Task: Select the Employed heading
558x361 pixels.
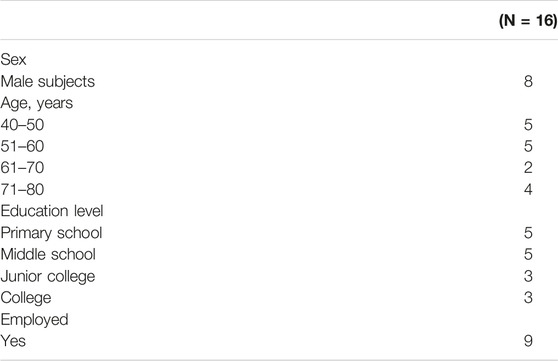Action: tap(34, 320)
